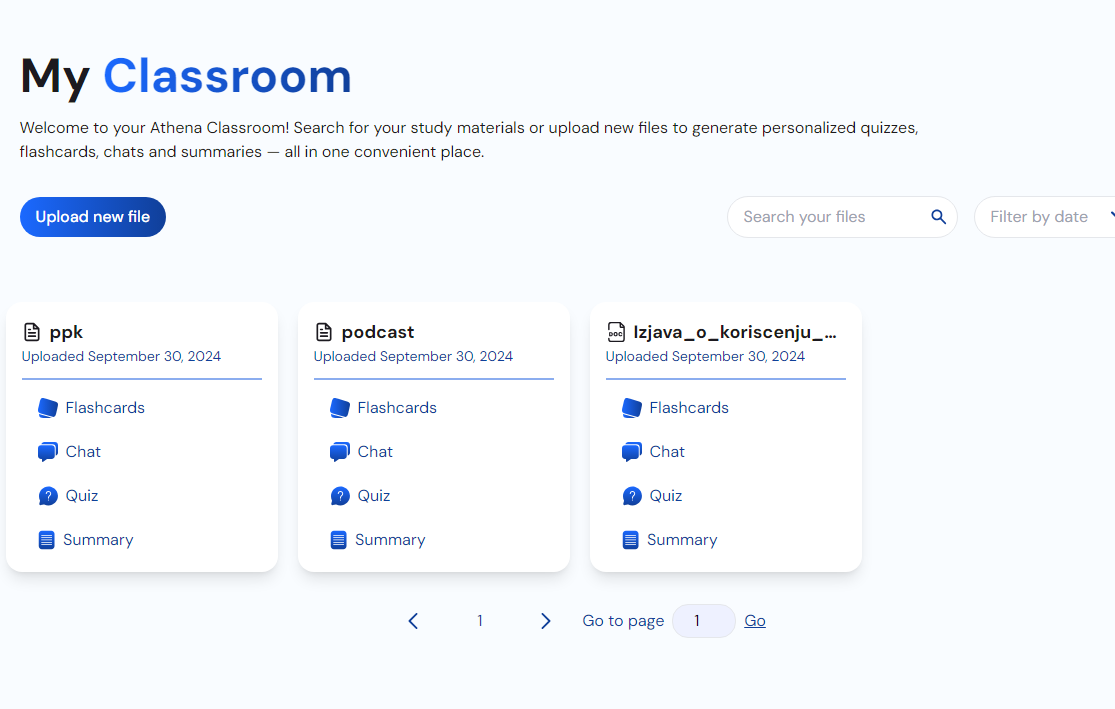This screenshot has height=709, width=1115.
Task: Open Chat for the ppk file
Action: [83, 452]
